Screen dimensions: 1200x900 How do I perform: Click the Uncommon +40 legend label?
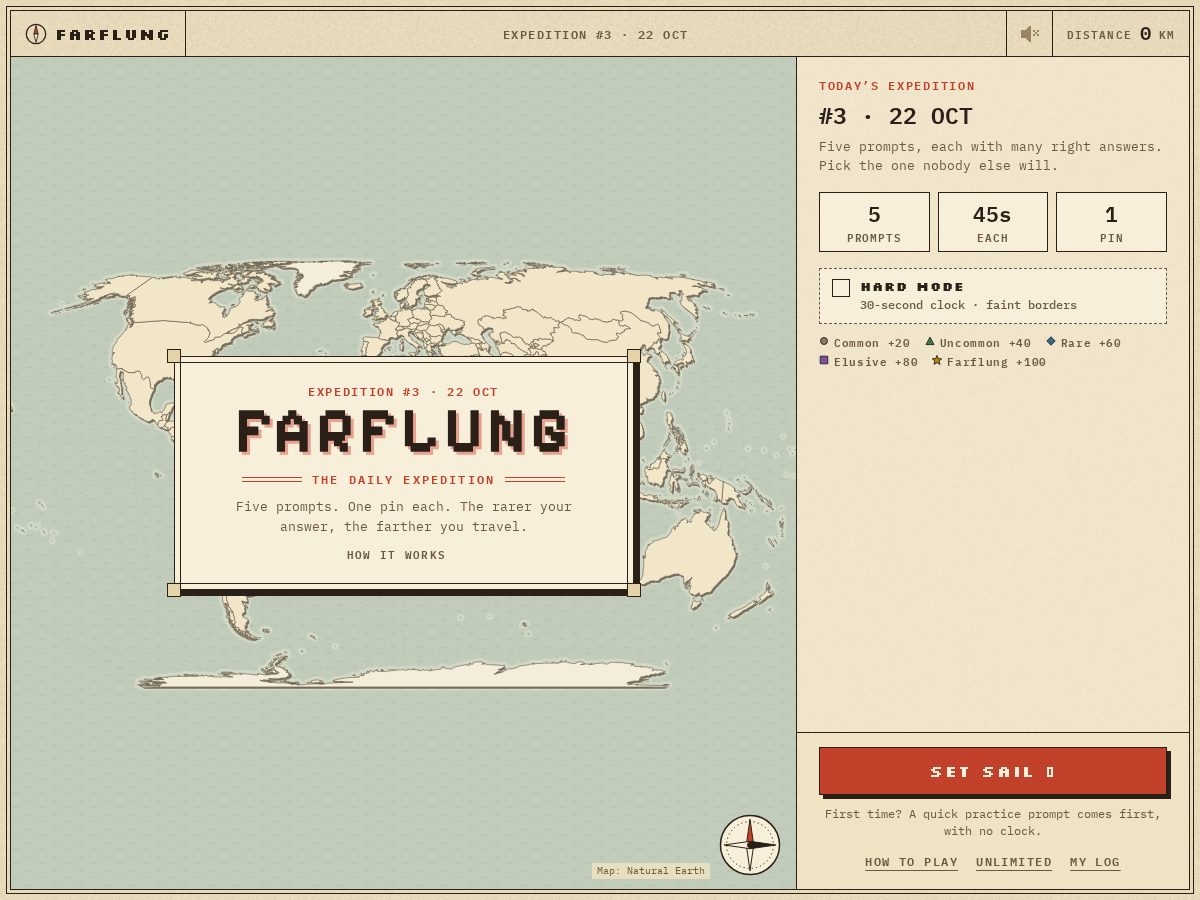[x=985, y=343]
